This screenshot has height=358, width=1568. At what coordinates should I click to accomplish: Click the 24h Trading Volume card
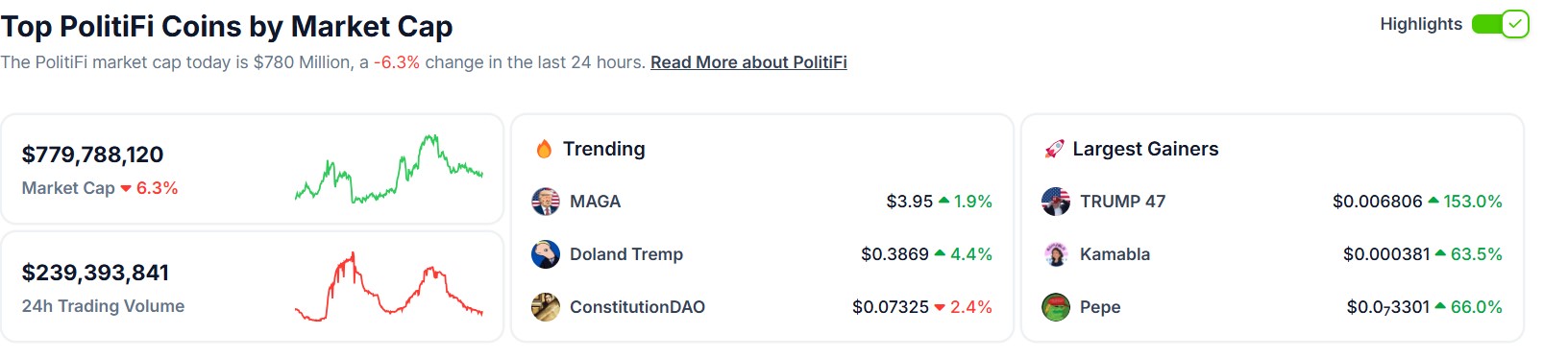(252, 286)
